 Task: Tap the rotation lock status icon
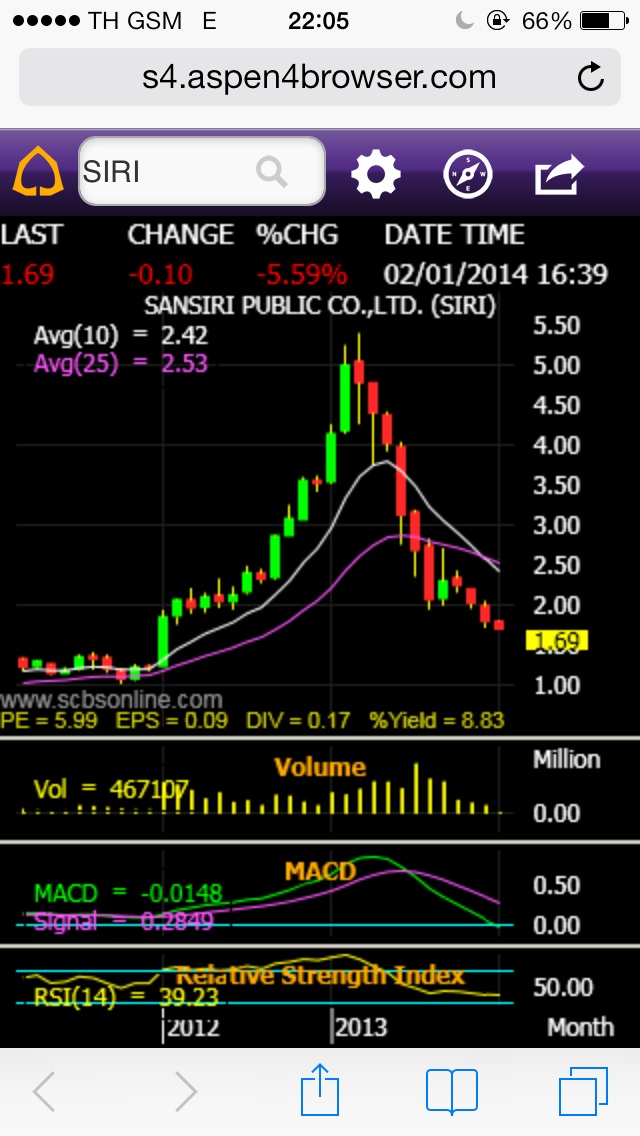[497, 21]
